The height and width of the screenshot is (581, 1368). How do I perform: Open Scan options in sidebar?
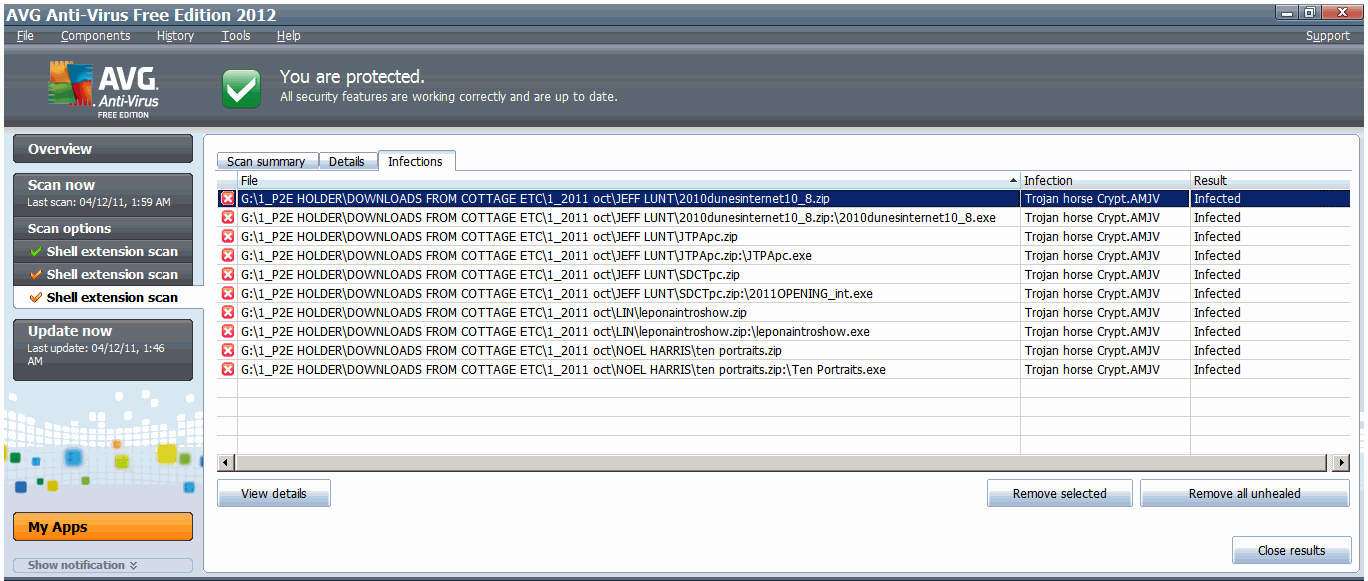103,229
